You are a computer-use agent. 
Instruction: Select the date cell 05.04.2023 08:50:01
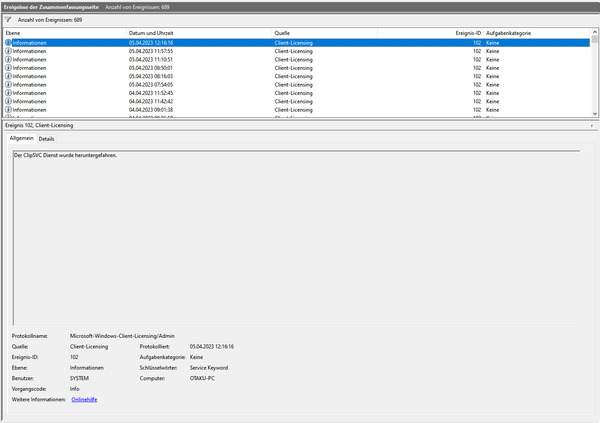151,68
